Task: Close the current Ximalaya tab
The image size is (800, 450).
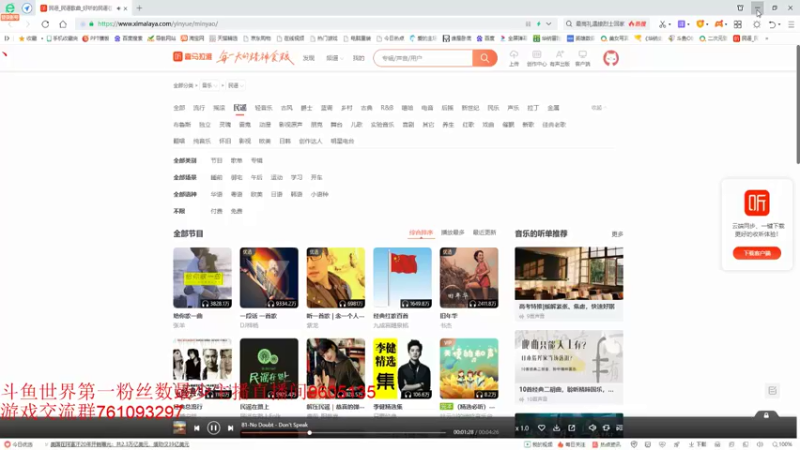Action: pyautogui.click(x=126, y=8)
